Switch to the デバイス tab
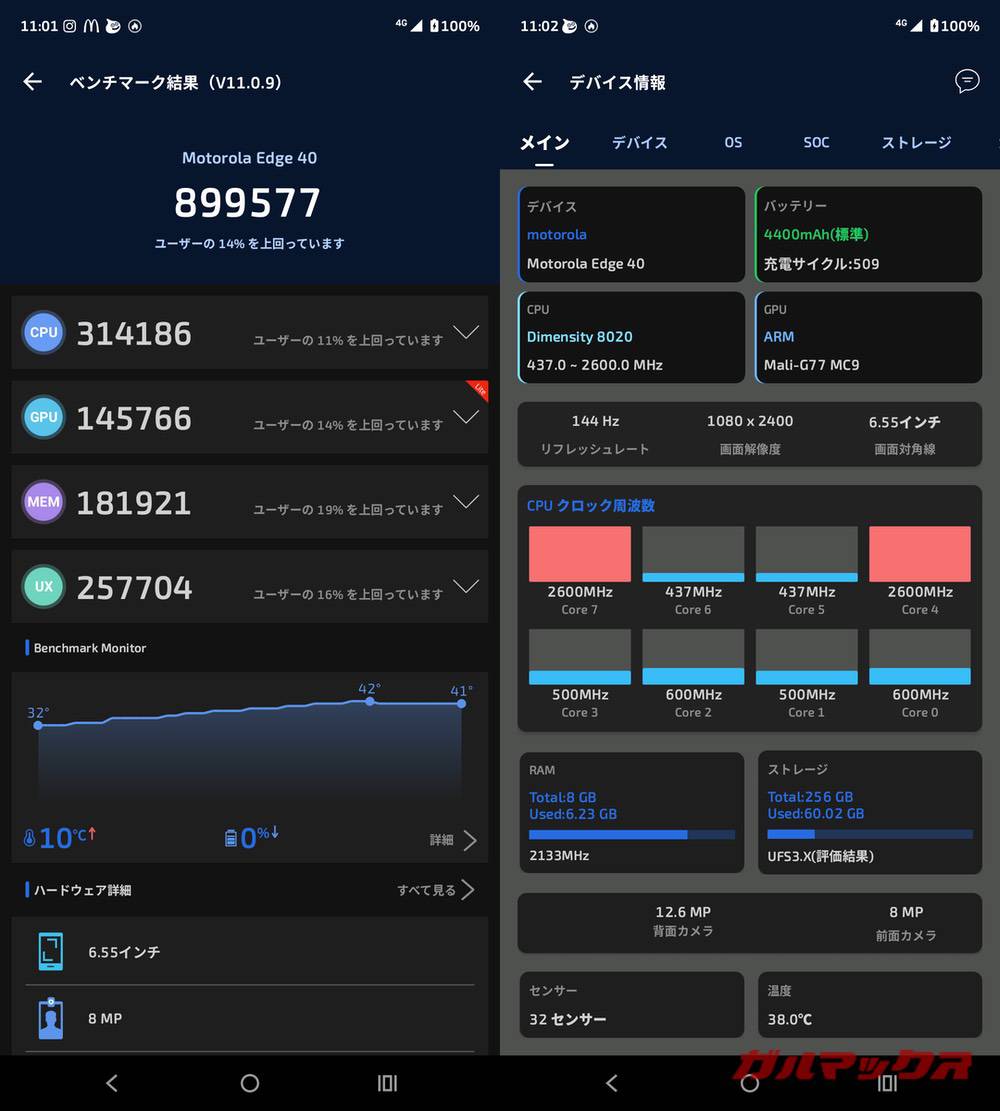Viewport: 1000px width, 1111px height. pos(639,143)
